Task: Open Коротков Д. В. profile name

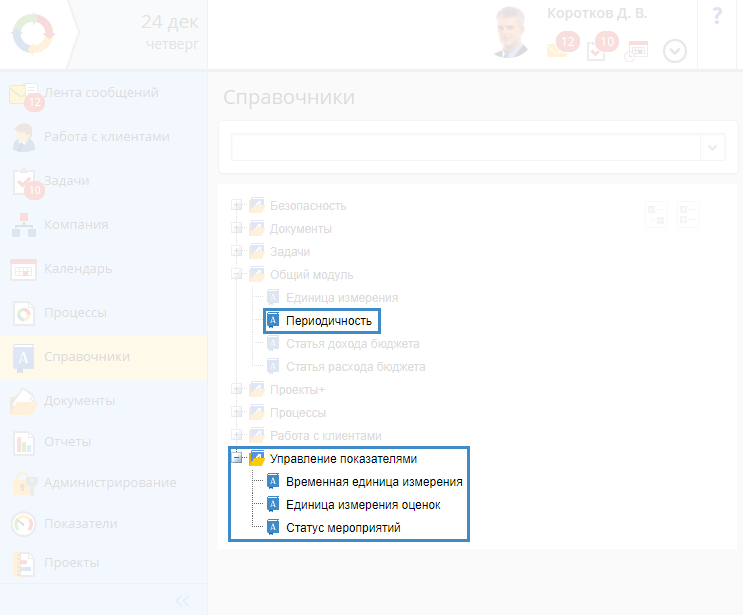Action: [x=597, y=13]
